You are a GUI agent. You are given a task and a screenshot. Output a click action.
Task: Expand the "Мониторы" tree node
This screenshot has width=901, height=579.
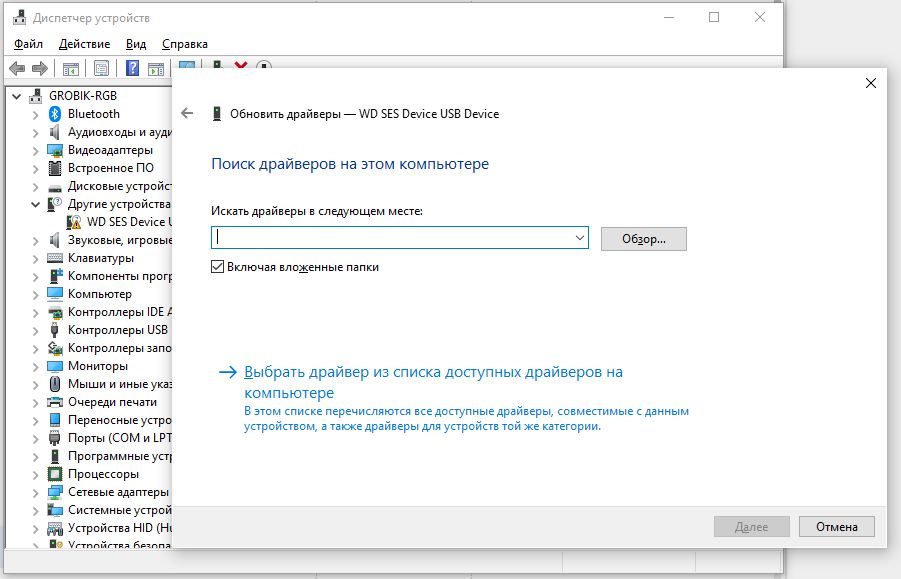(36, 366)
